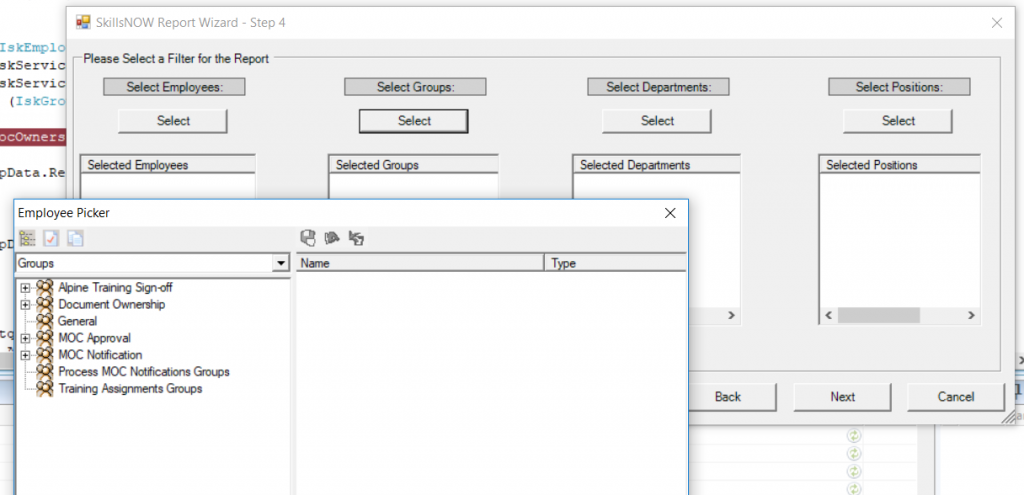Click the group icon beside Process MOC Notifications Groups
This screenshot has height=495, width=1024.
44,371
